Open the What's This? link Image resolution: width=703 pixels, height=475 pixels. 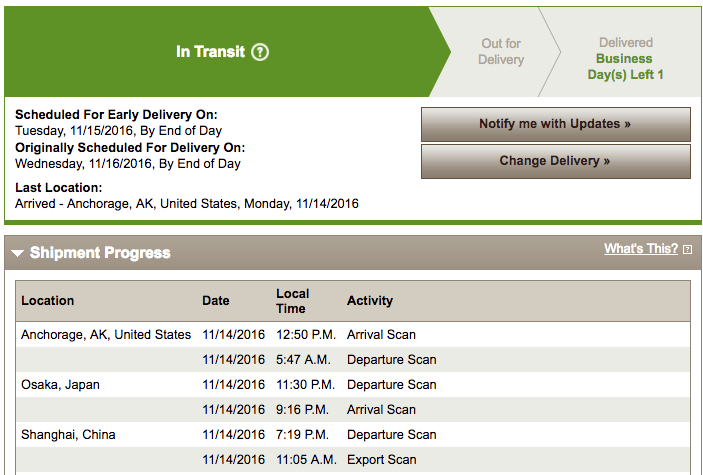[x=640, y=249]
